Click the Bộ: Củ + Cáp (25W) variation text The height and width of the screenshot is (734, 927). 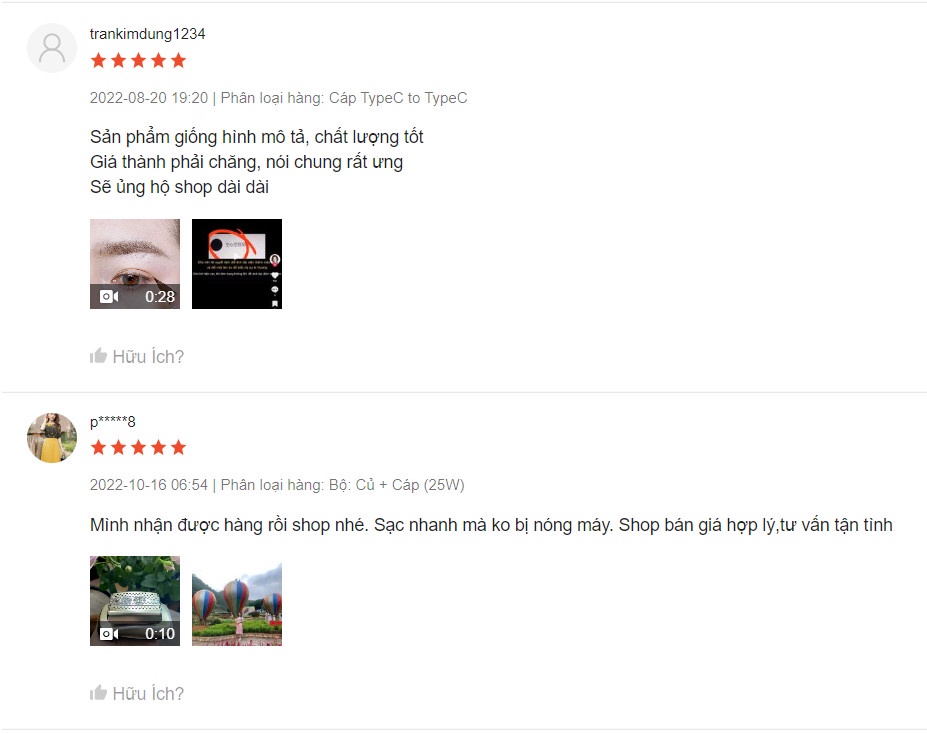tap(397, 485)
